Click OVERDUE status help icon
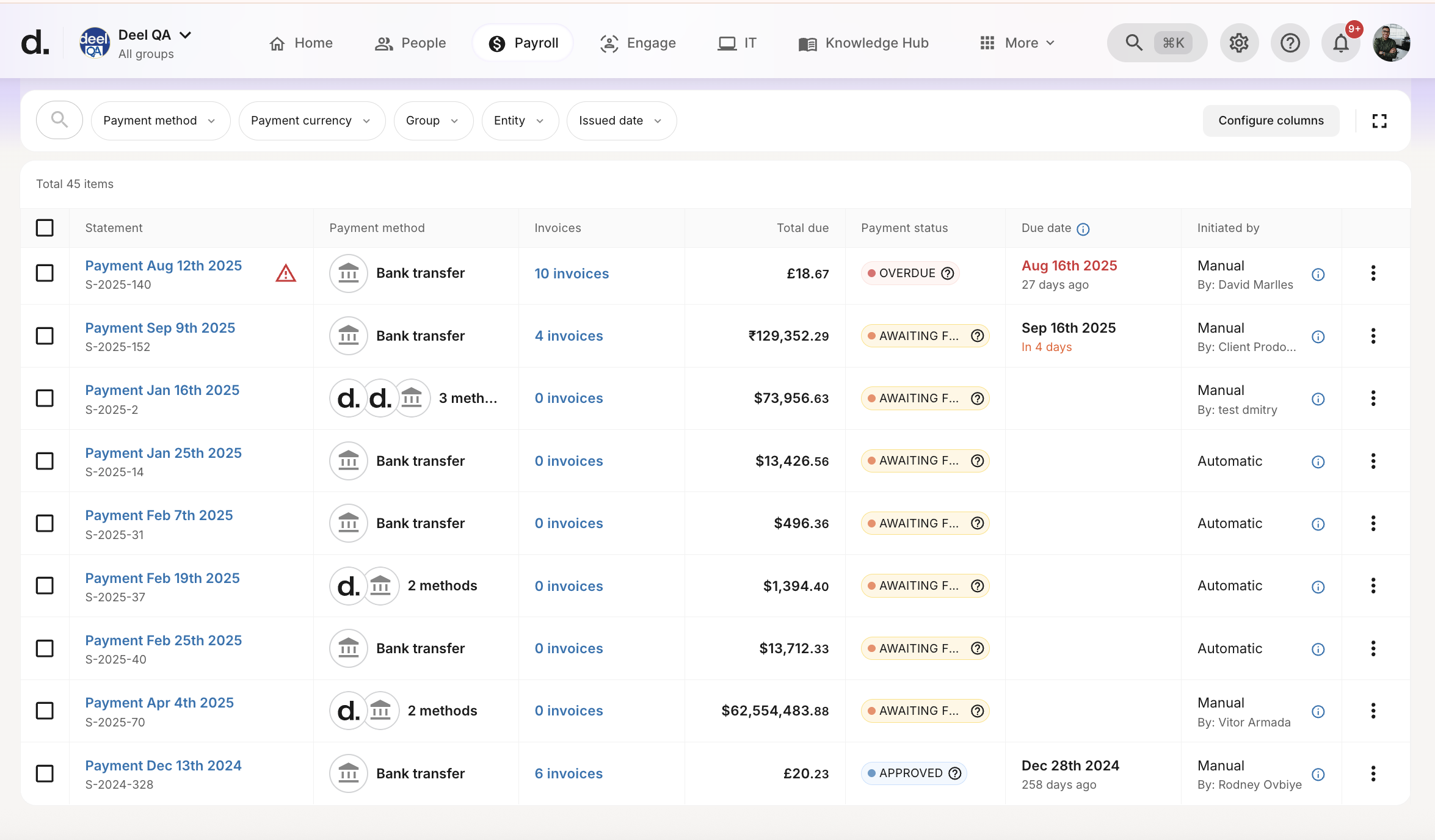The image size is (1435, 840). coord(948,273)
